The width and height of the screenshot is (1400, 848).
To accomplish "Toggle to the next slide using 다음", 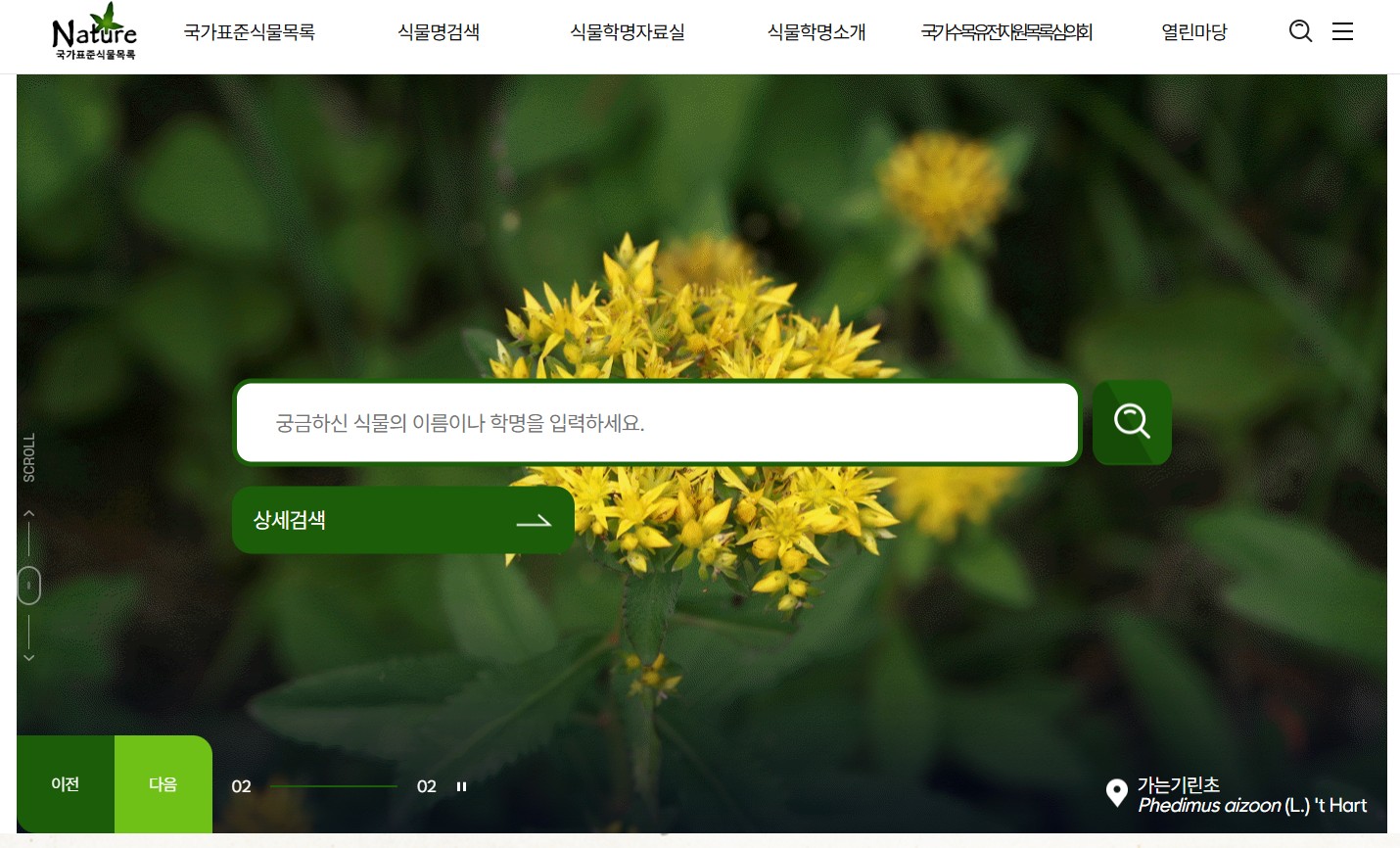I will (163, 783).
